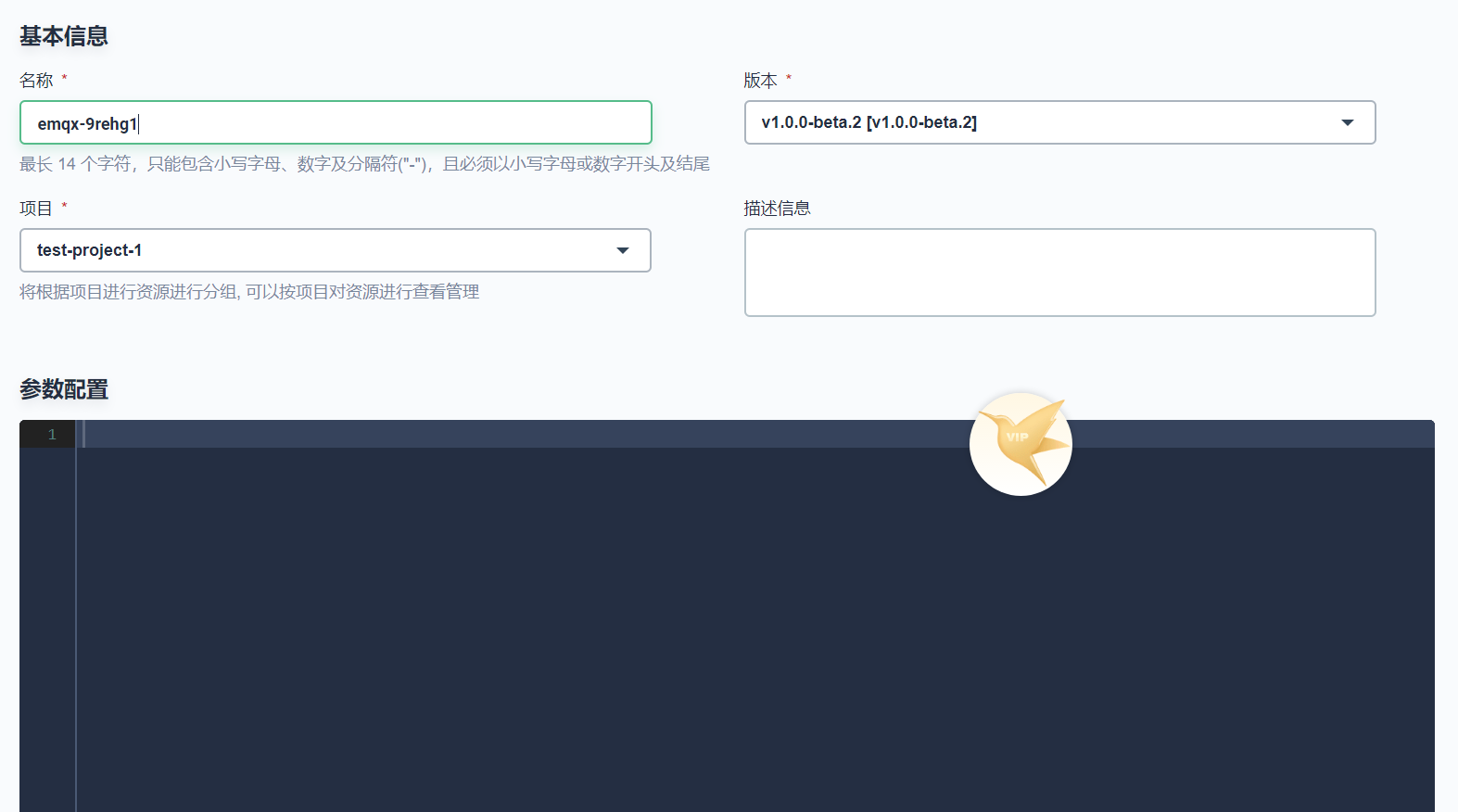Place cursor in code editor line 1

click(x=755, y=434)
